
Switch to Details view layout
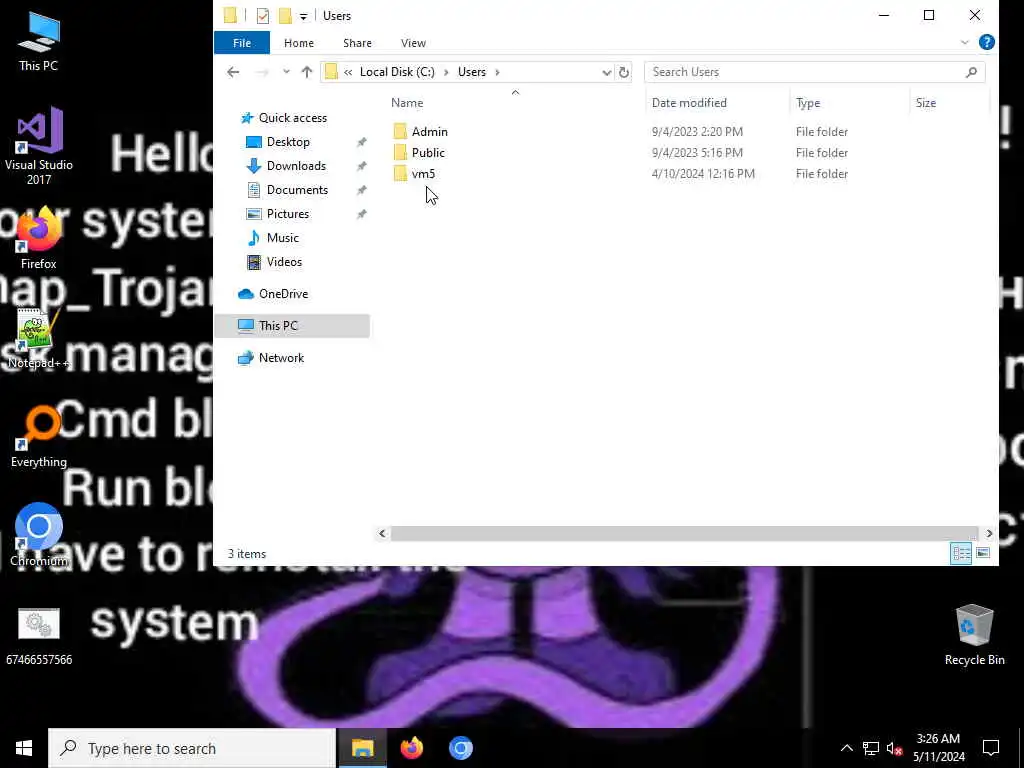coord(961,554)
